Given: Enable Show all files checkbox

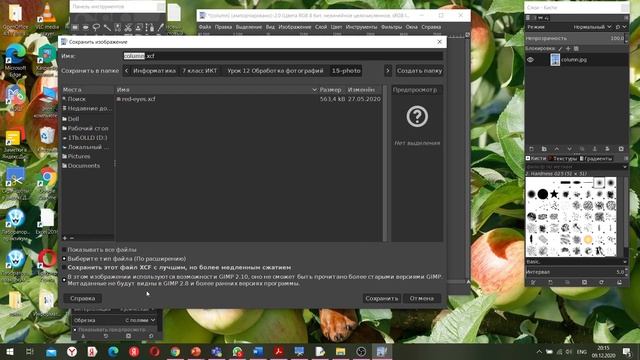Looking at the screenshot, I should click(64, 249).
